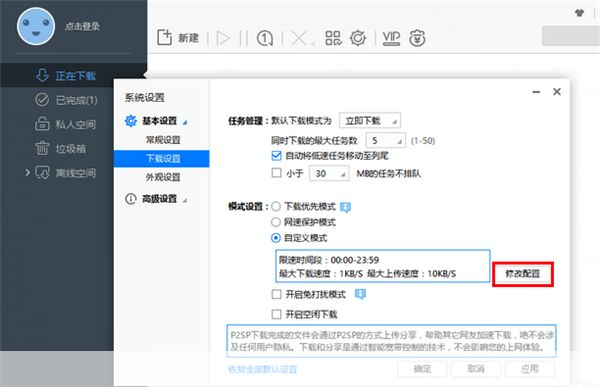Click the 取消 button
The image size is (600, 387).
476,369
